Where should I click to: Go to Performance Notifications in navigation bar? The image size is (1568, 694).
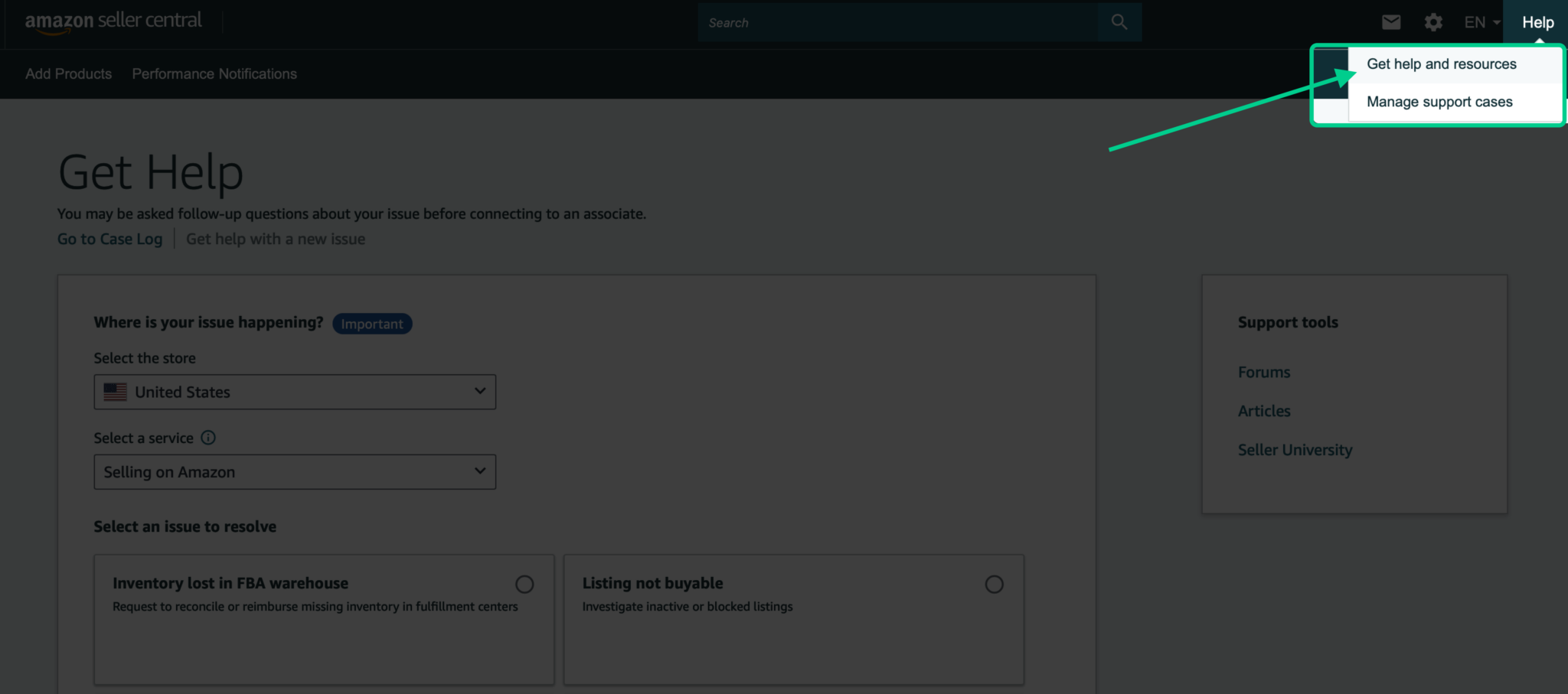[214, 73]
